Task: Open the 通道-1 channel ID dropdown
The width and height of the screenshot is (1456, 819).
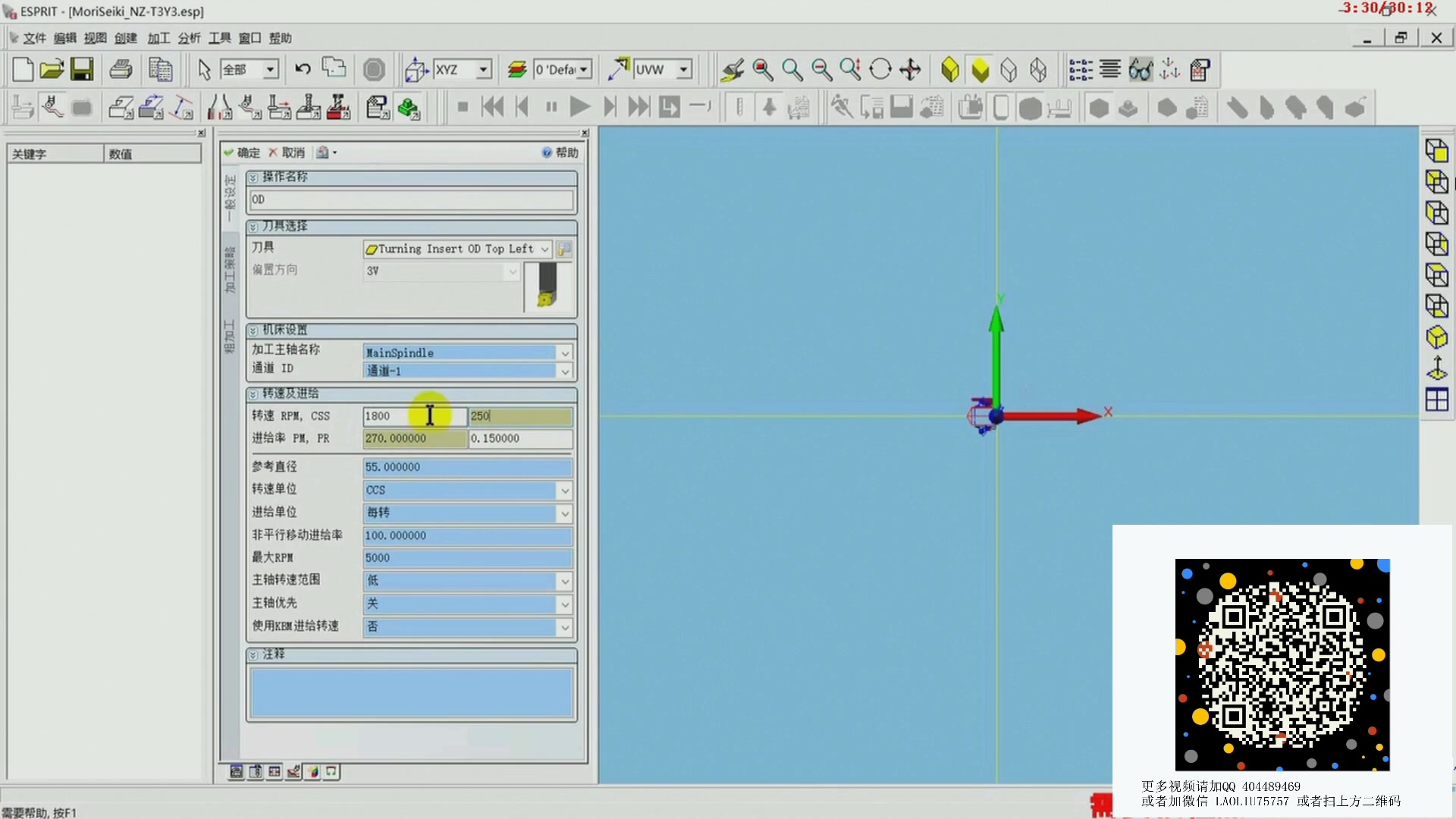Action: [x=565, y=371]
